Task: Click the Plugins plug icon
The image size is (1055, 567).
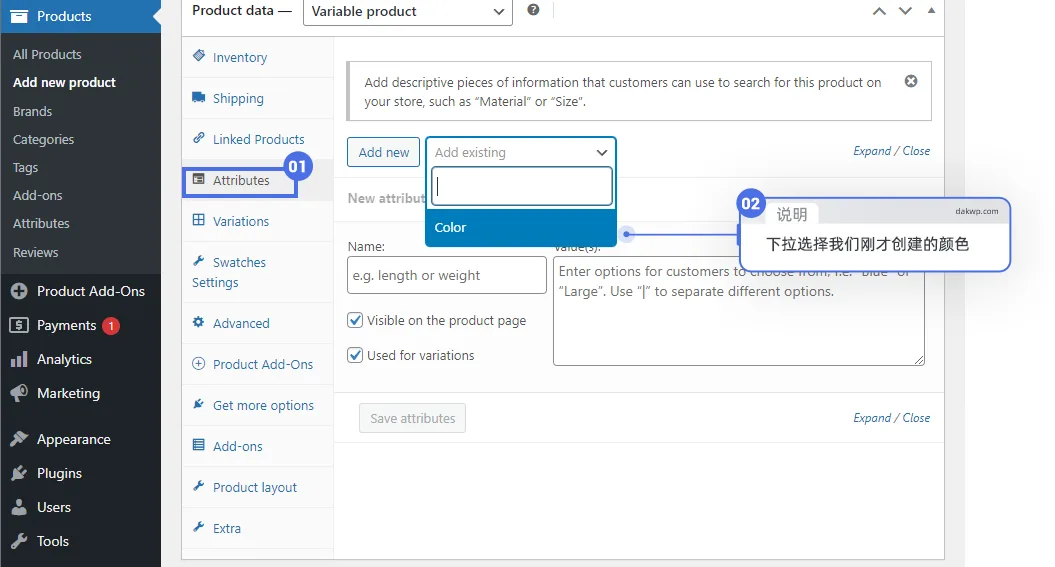Action: (19, 473)
